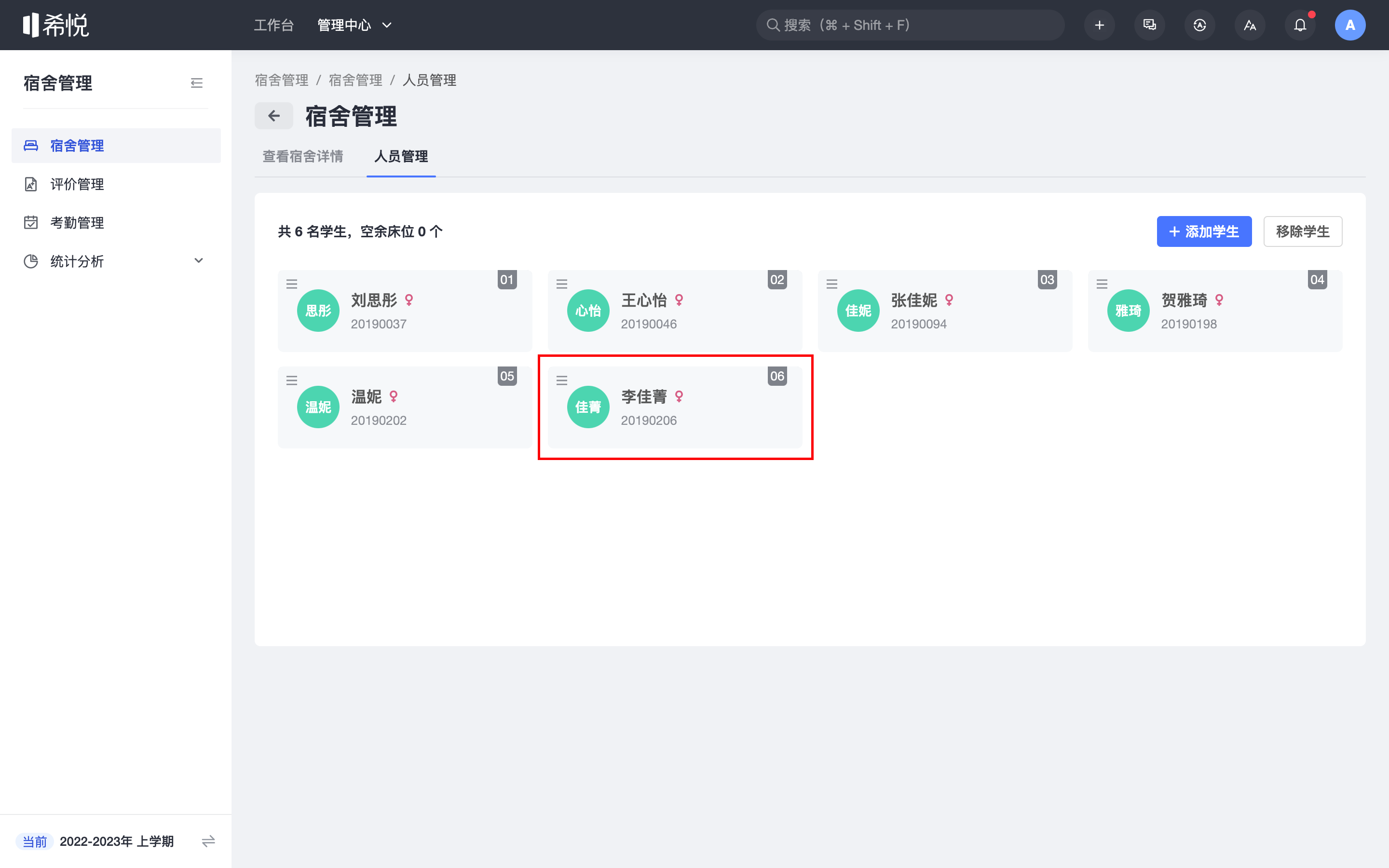Viewport: 1389px width, 868px height.
Task: Expand the 管理中心 dropdown
Action: click(x=354, y=25)
